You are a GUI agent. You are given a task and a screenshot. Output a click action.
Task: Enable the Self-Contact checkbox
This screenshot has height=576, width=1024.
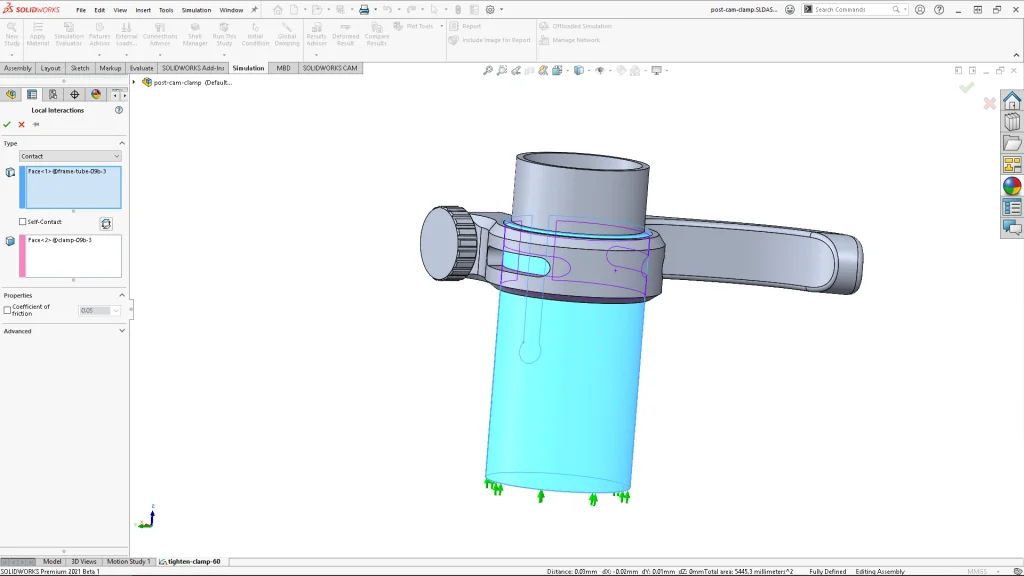tap(23, 222)
